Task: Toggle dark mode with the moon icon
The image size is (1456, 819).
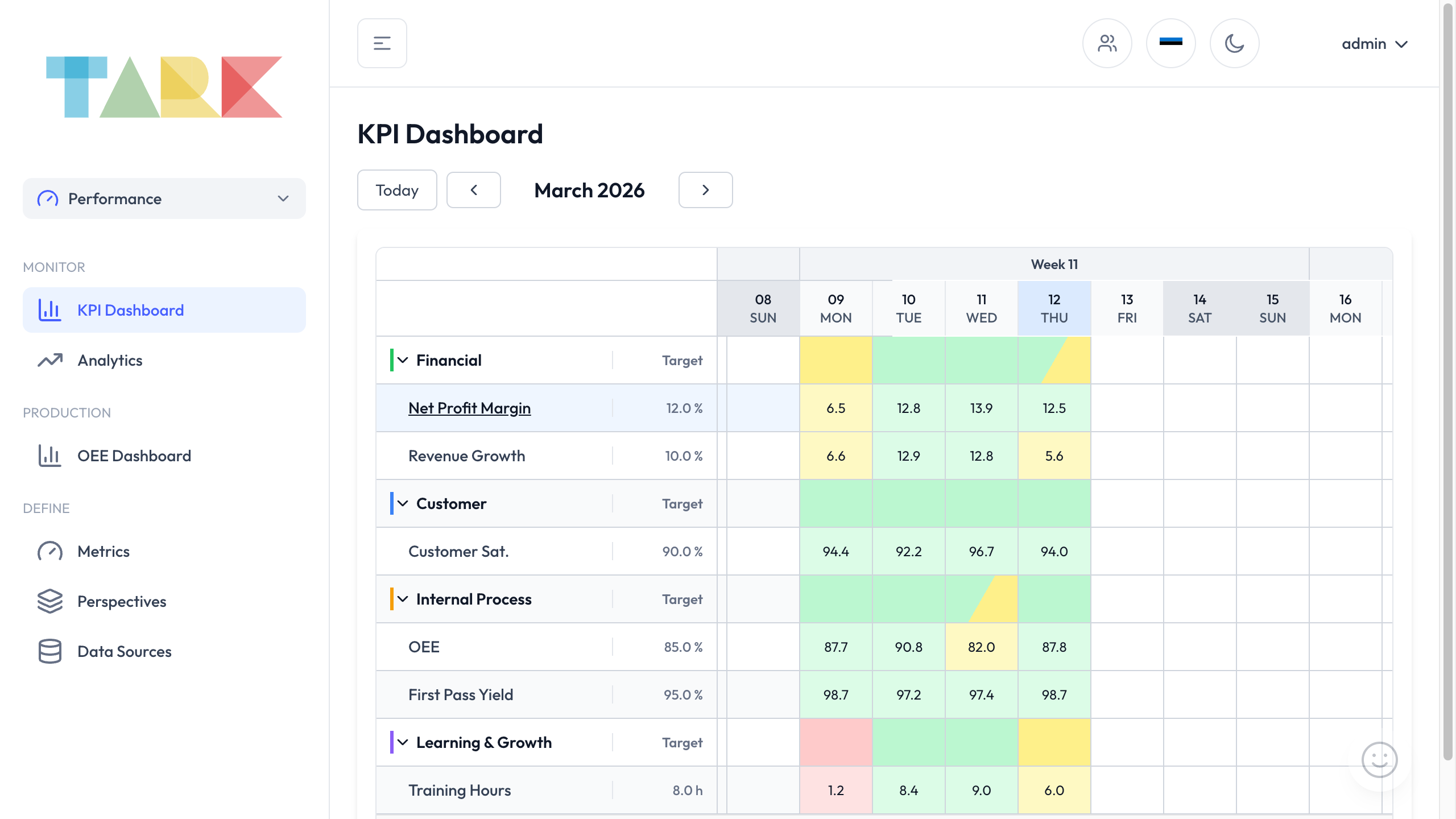Action: [x=1234, y=43]
